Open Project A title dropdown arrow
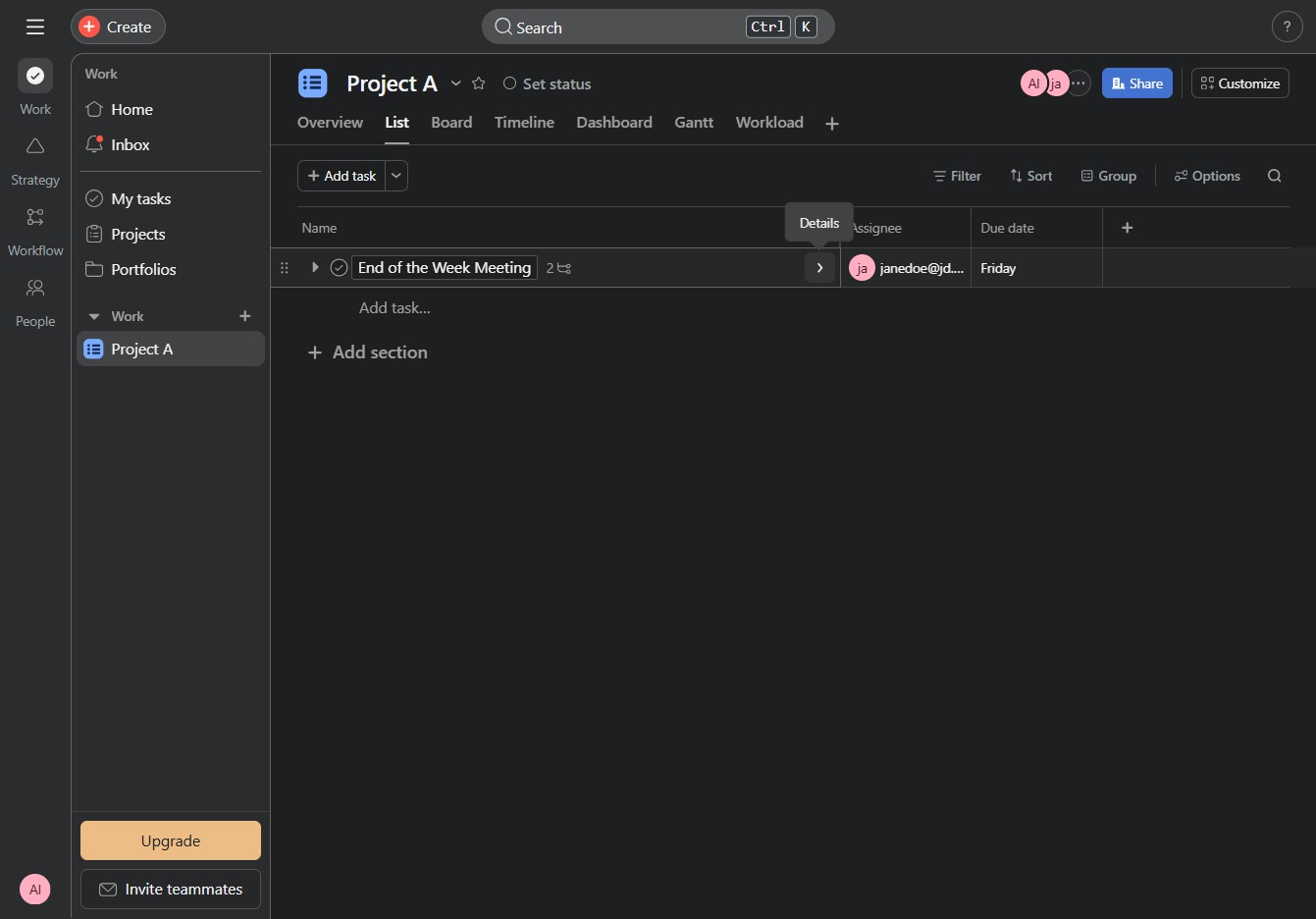This screenshot has width=1316, height=919. (456, 83)
